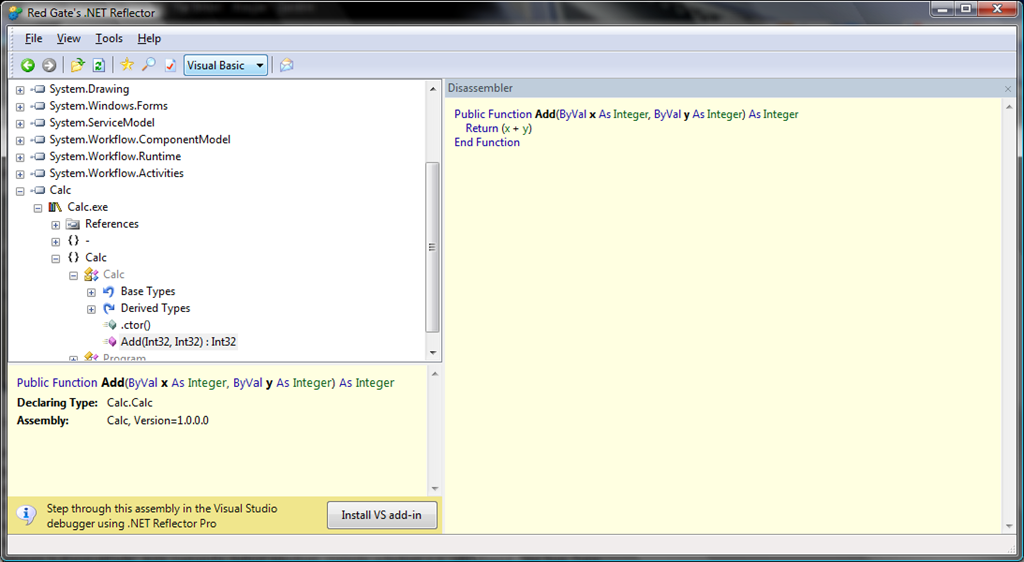Image resolution: width=1024 pixels, height=562 pixels.
Task: Expand the System.Workflow.Runtime node
Action: click(x=20, y=157)
